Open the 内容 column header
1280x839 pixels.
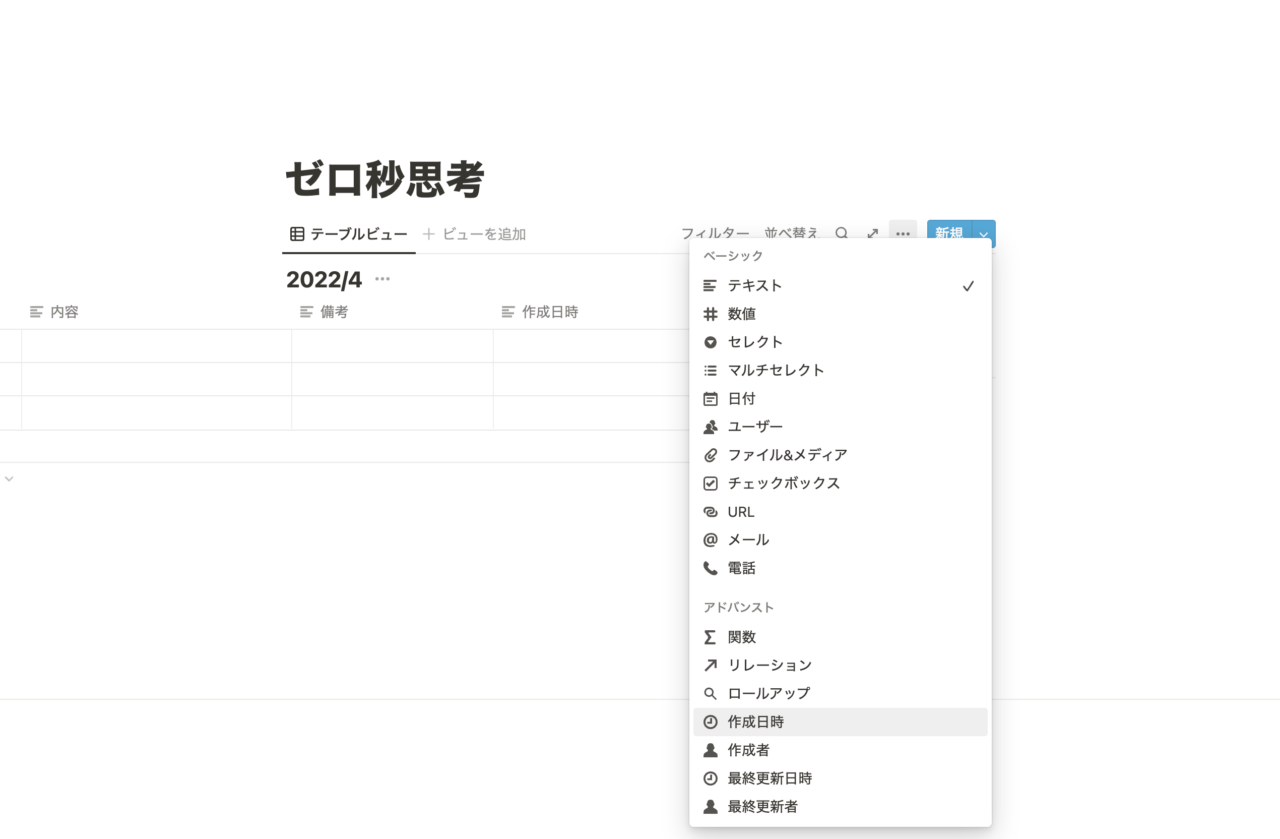tap(156, 312)
